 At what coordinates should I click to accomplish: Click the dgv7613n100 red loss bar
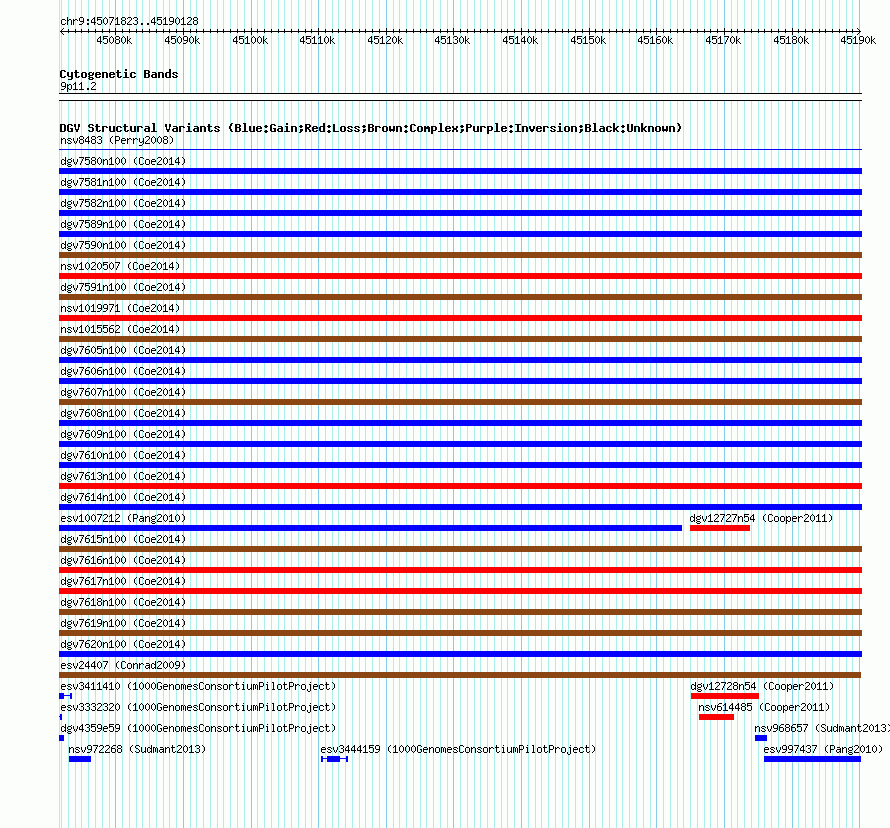[460, 486]
